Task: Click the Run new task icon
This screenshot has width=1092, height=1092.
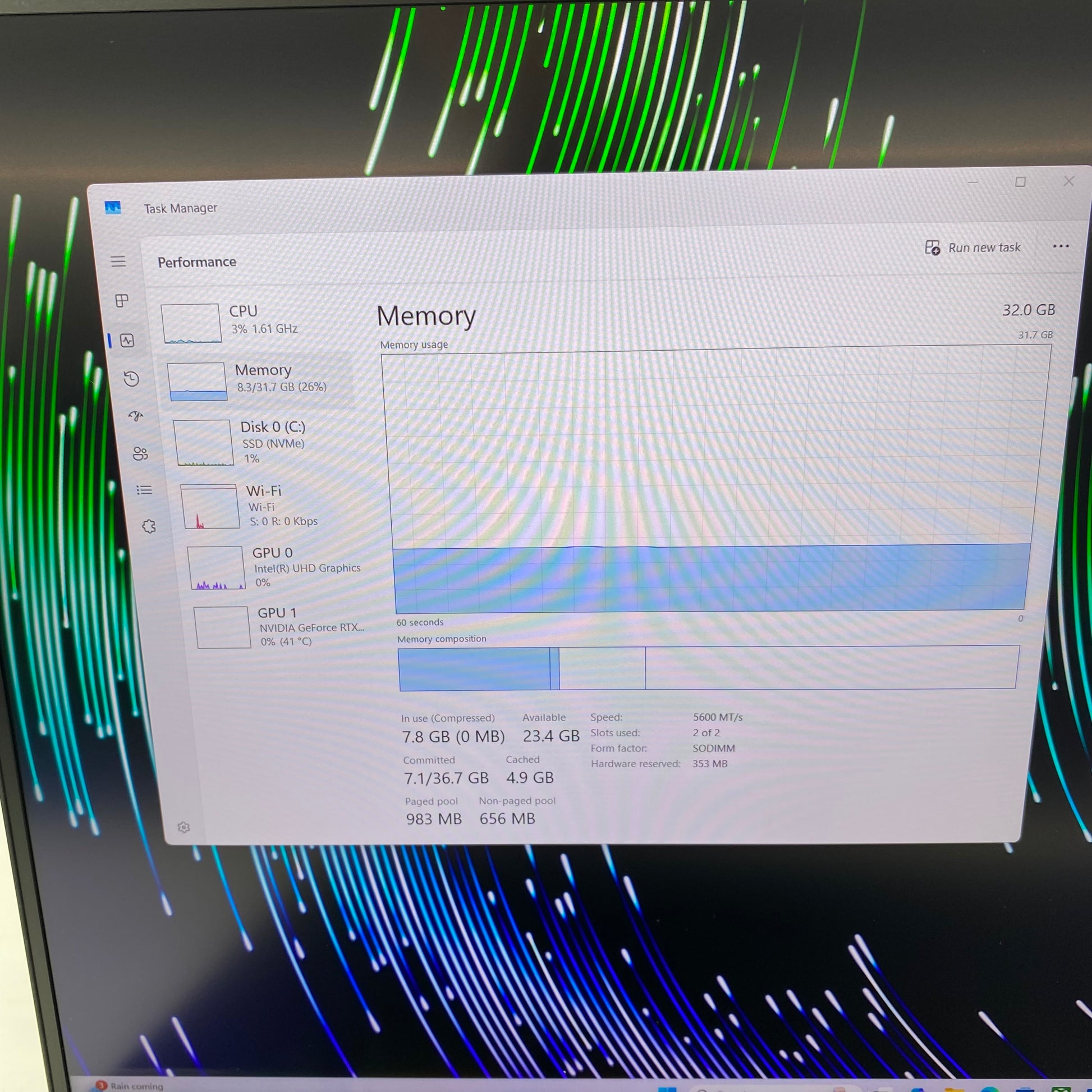Action: point(933,247)
